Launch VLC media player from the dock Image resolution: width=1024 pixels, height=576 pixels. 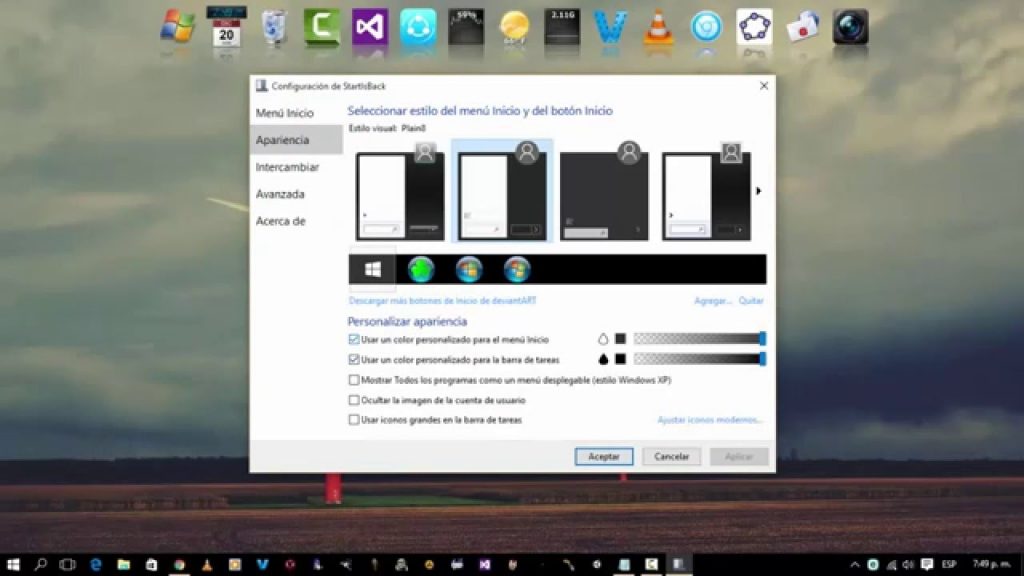pyautogui.click(x=658, y=27)
